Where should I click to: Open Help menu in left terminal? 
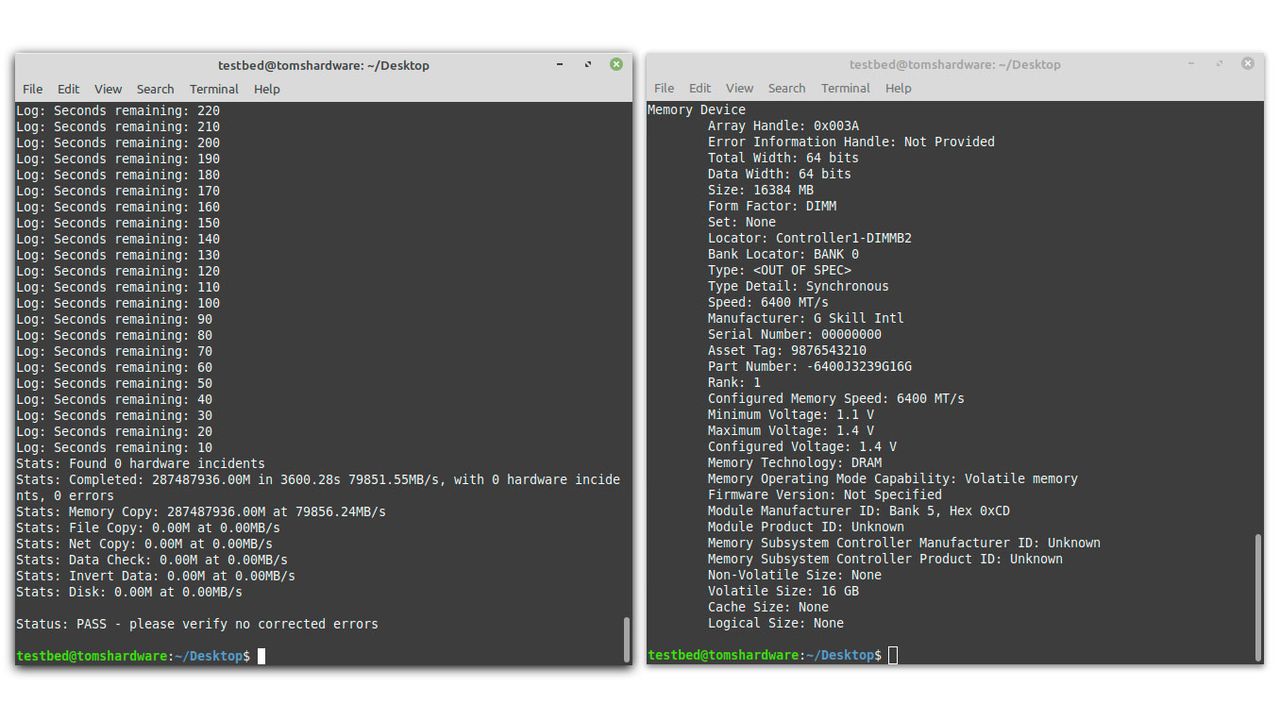click(x=267, y=89)
